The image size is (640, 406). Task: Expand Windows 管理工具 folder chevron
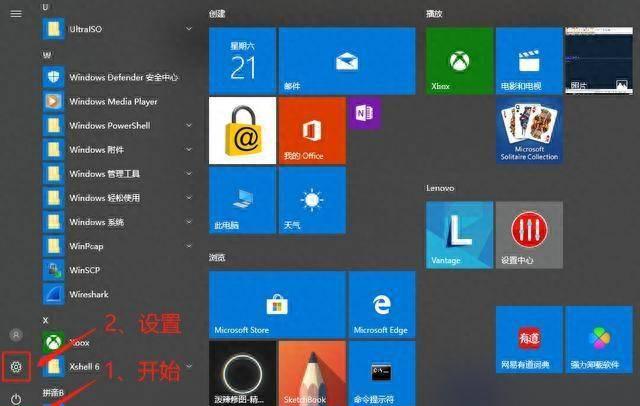point(189,174)
